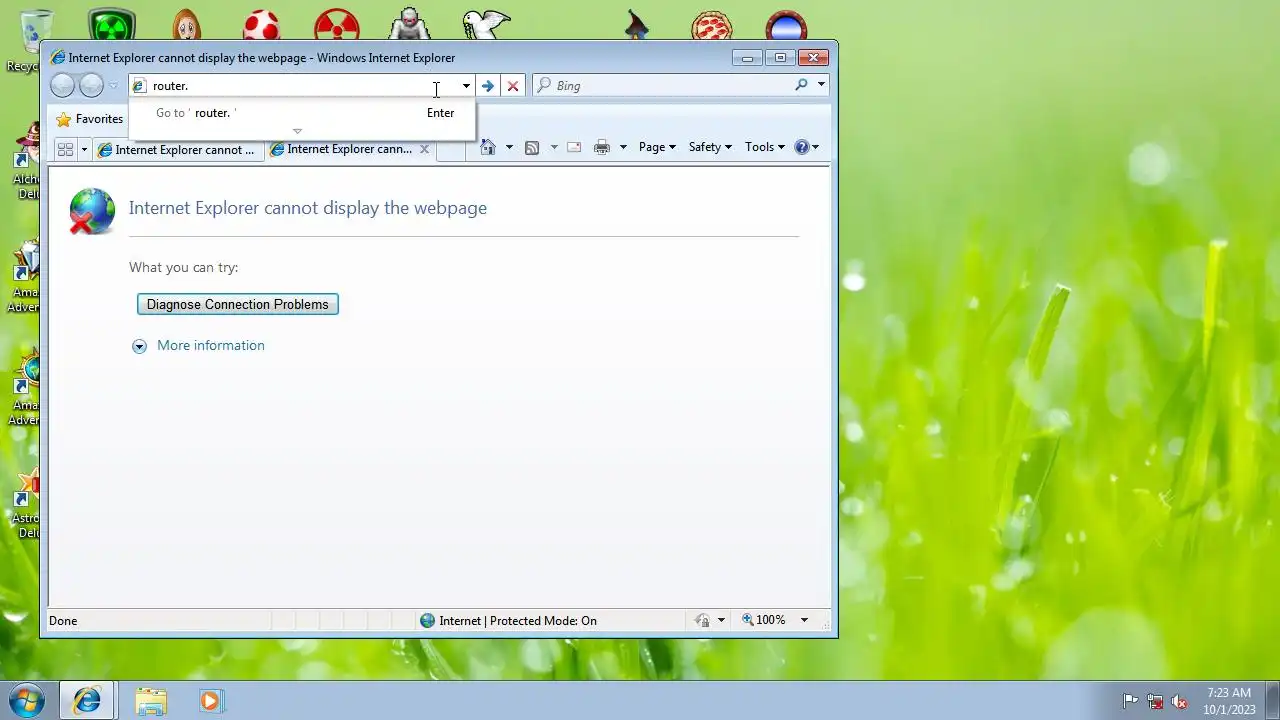This screenshot has height=720, width=1280.
Task: Click the Read Mail envelope icon
Action: tap(574, 147)
